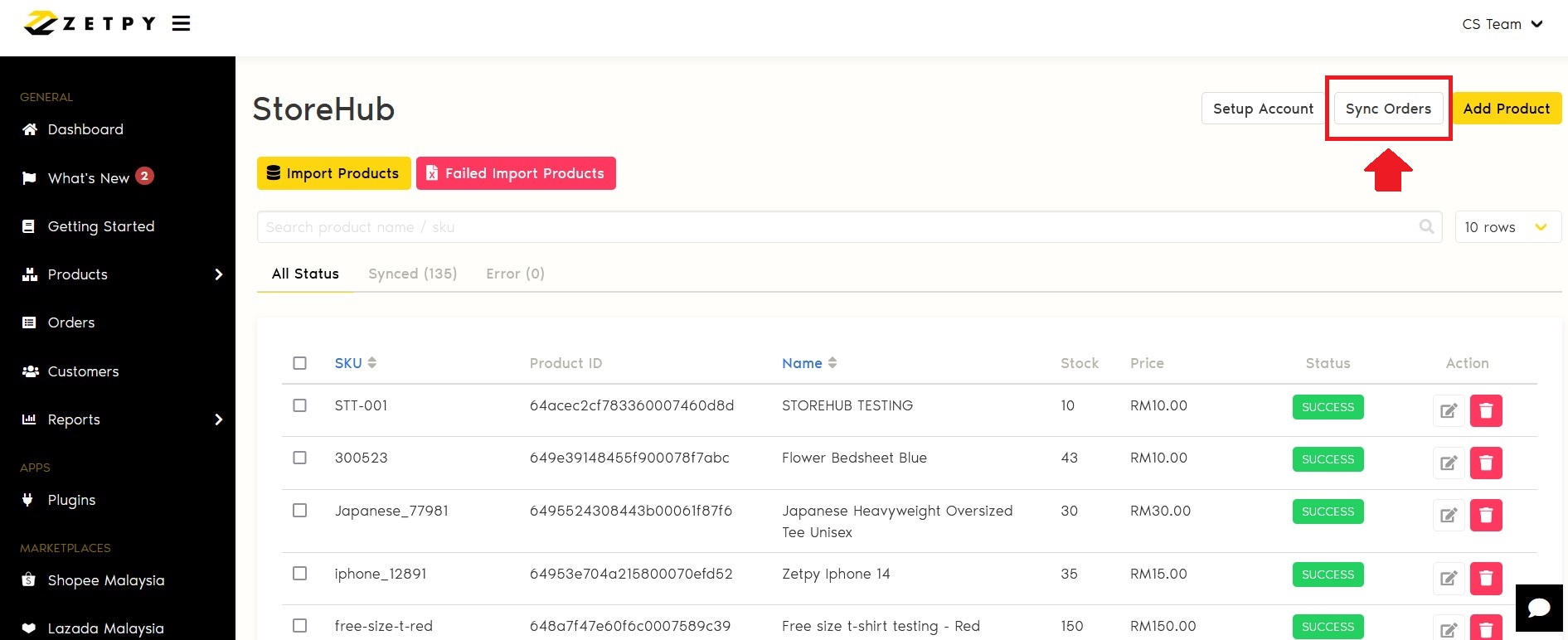Click the search magnifier icon in search bar
Image resolution: width=1568 pixels, height=640 pixels.
[1426, 226]
